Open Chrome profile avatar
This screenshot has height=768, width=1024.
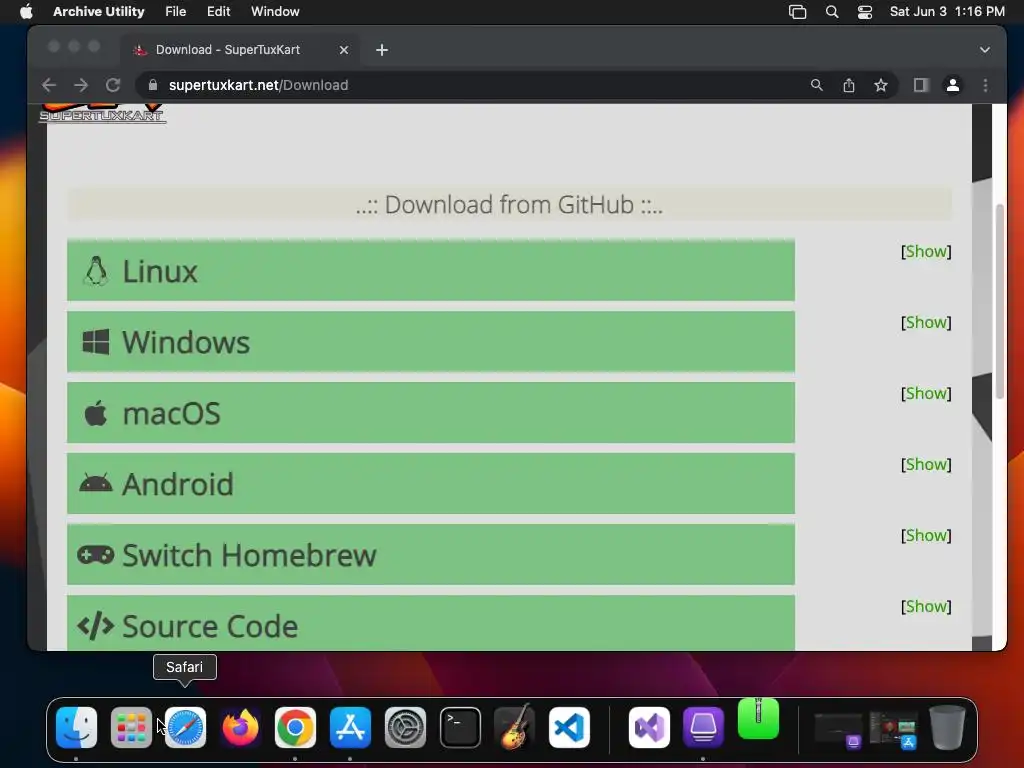click(x=953, y=85)
